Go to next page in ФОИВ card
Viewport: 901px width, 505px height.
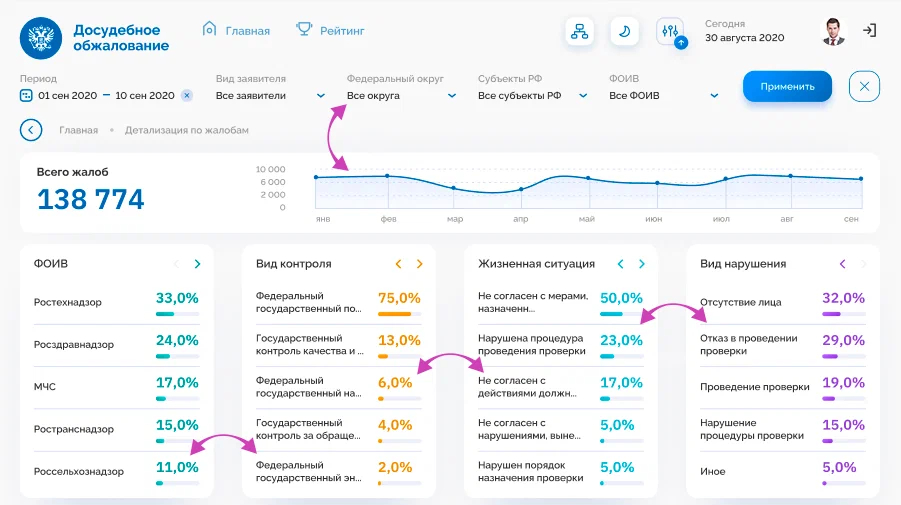tap(197, 264)
